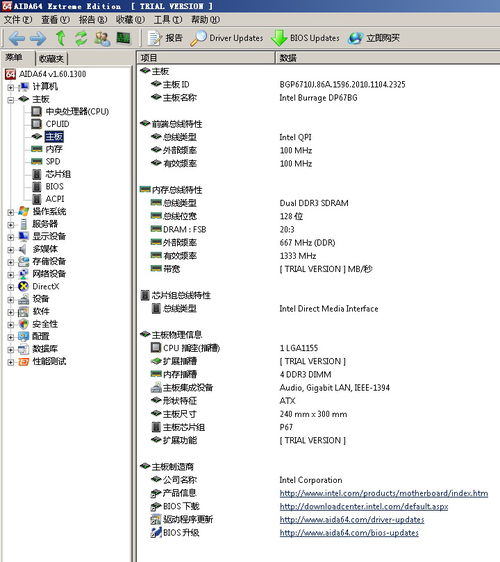Expand the 操作系统 tree node
Viewport: 500px width, 562px height.
point(11,212)
